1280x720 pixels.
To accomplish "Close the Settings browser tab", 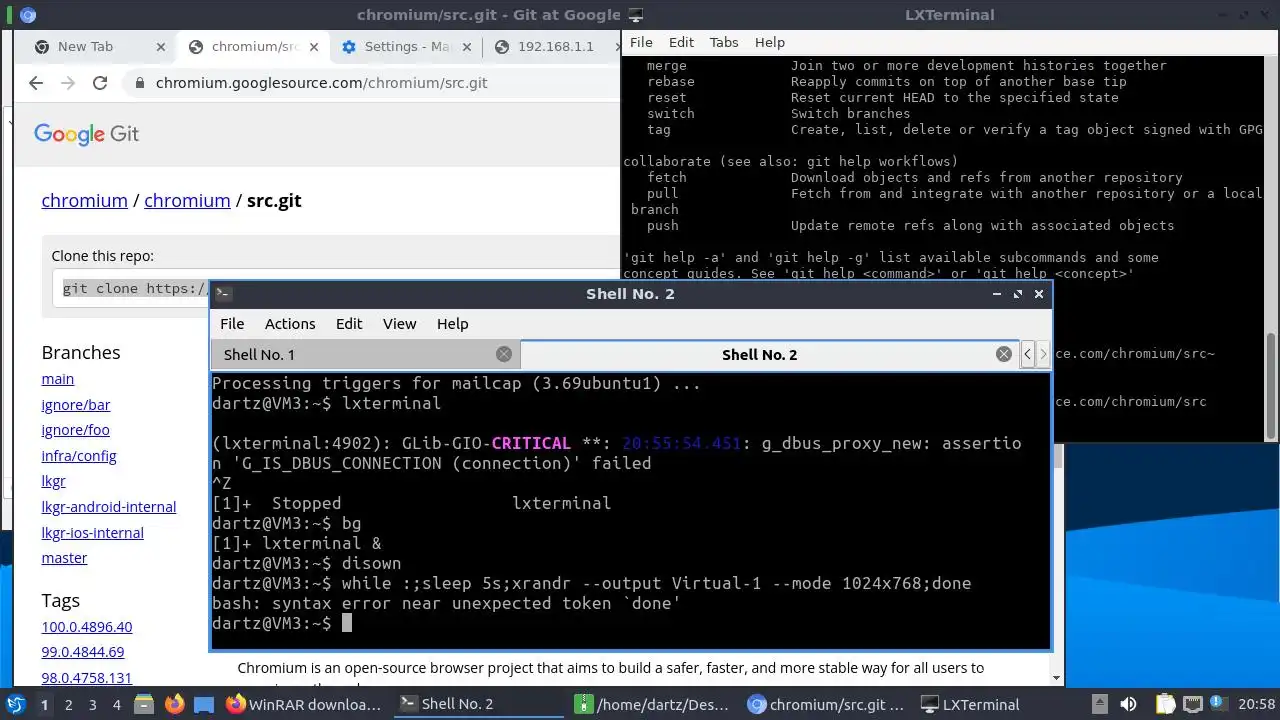I will point(467,47).
